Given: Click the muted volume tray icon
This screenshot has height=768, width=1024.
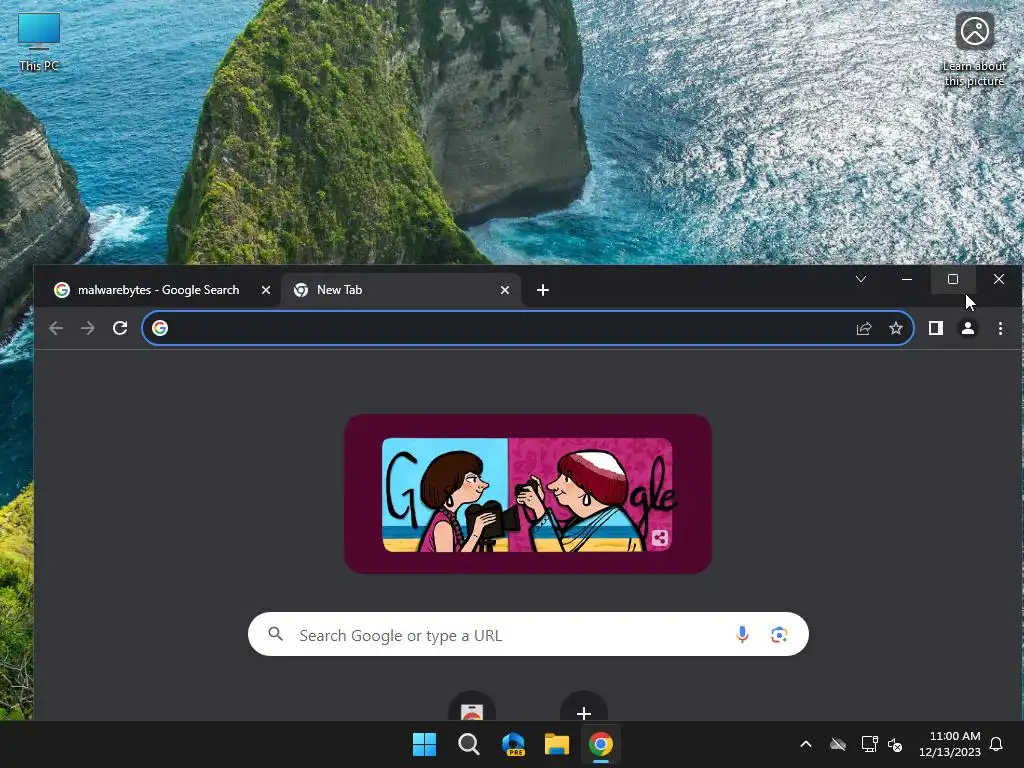Looking at the screenshot, I should point(895,744).
